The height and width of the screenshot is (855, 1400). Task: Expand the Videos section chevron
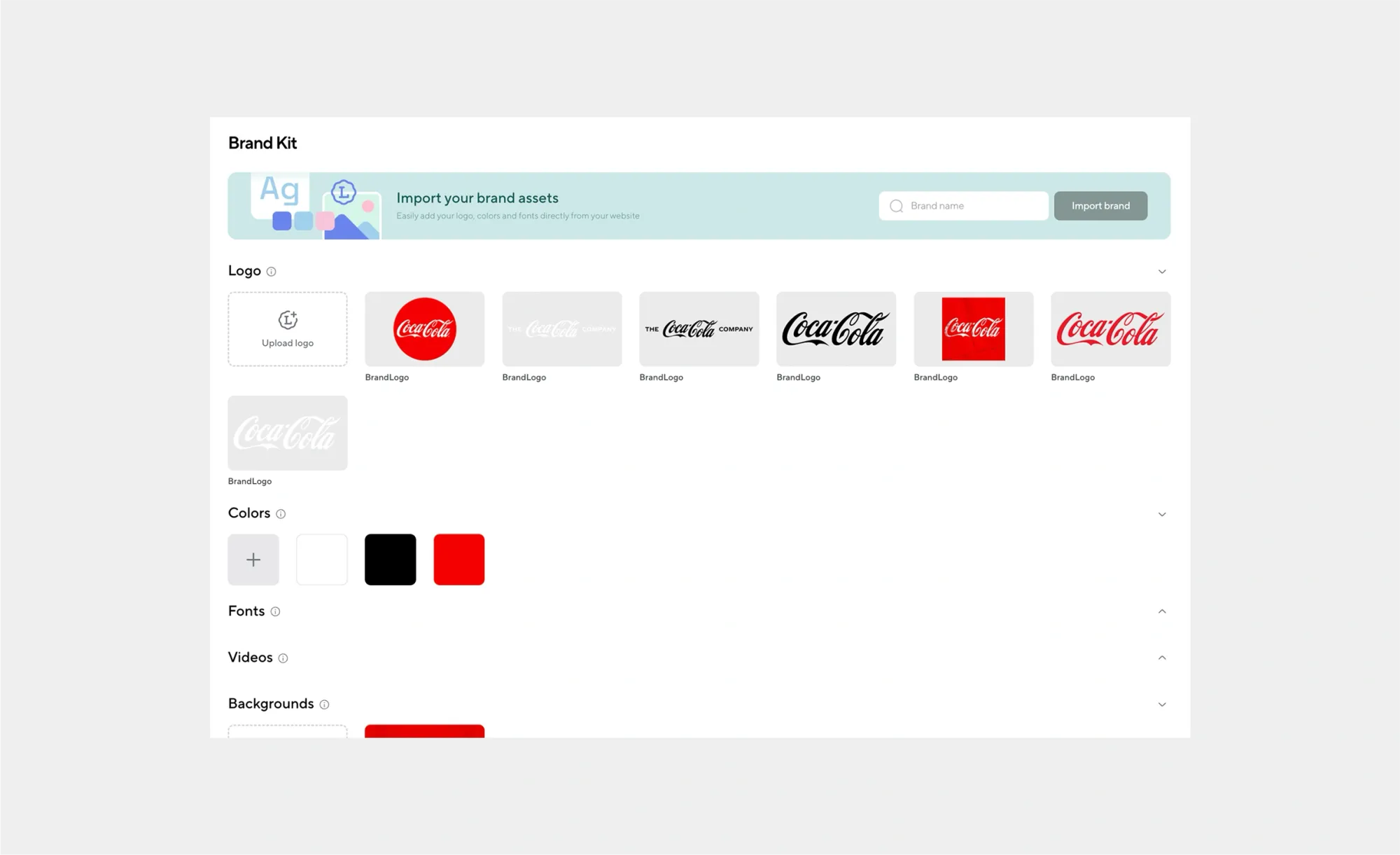click(1162, 658)
